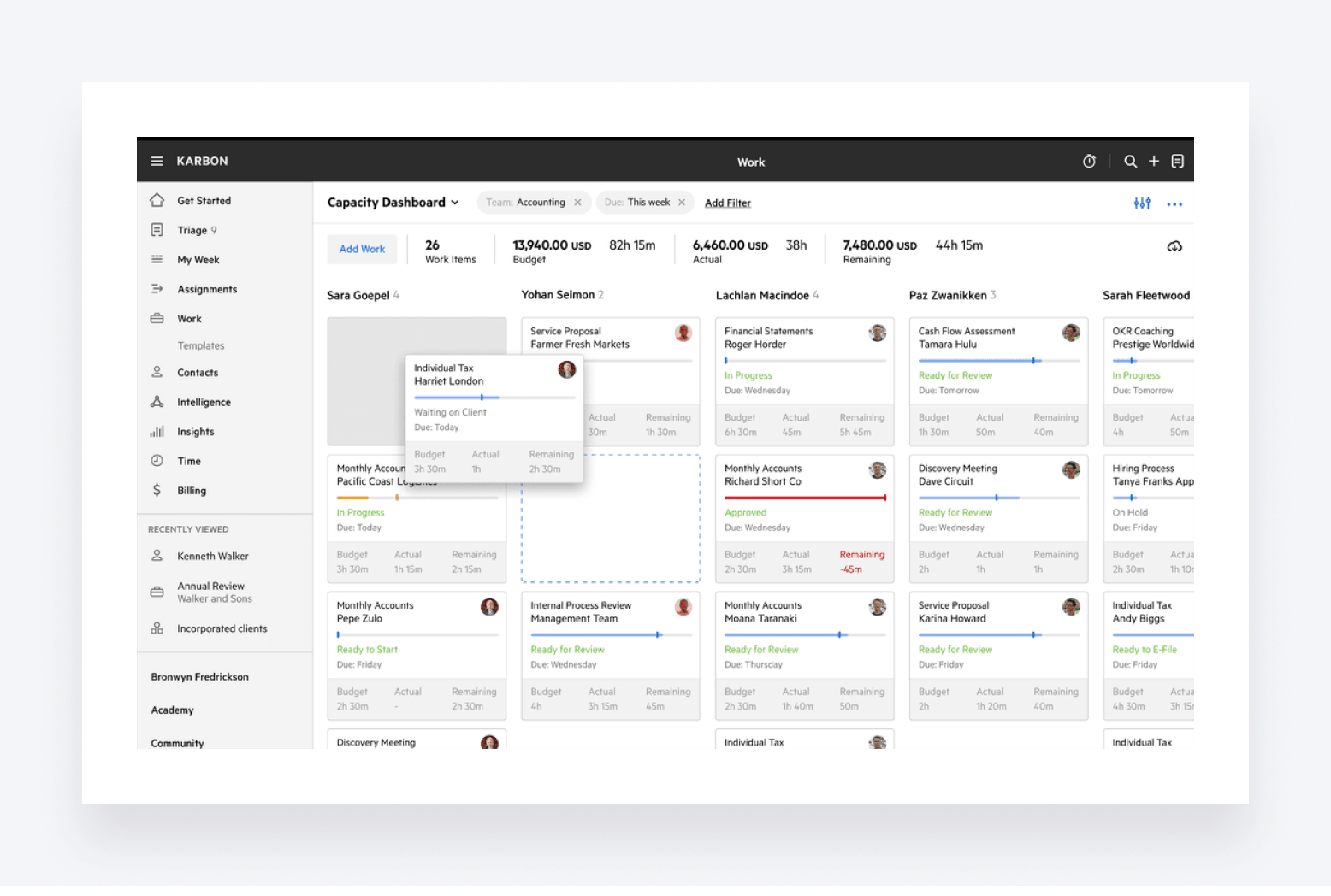Image resolution: width=1331 pixels, height=896 pixels.
Task: Click assignee avatar on Service Proposal Farmer card
Action: click(683, 333)
